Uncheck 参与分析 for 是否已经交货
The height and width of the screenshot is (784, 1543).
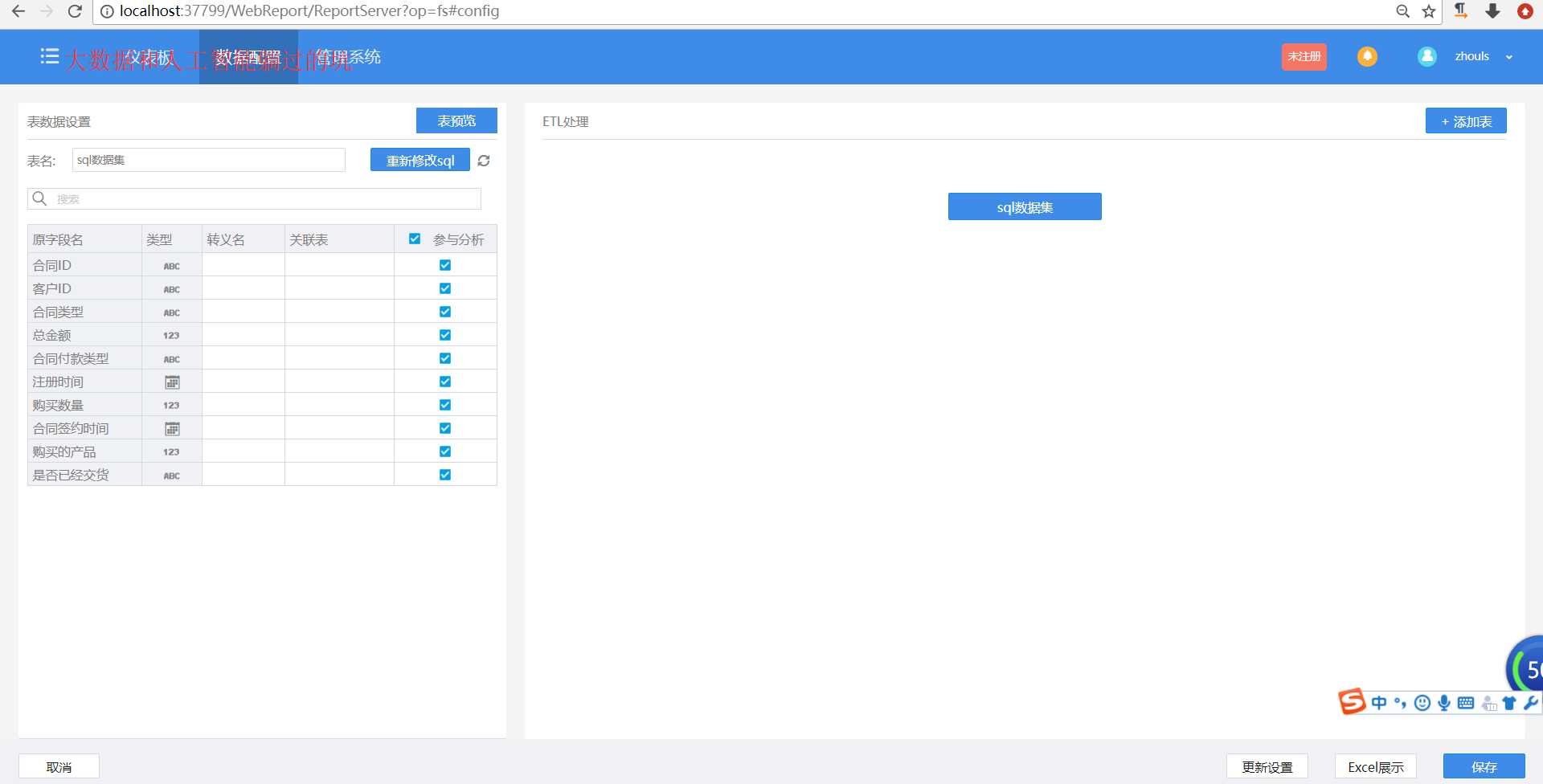pos(445,475)
